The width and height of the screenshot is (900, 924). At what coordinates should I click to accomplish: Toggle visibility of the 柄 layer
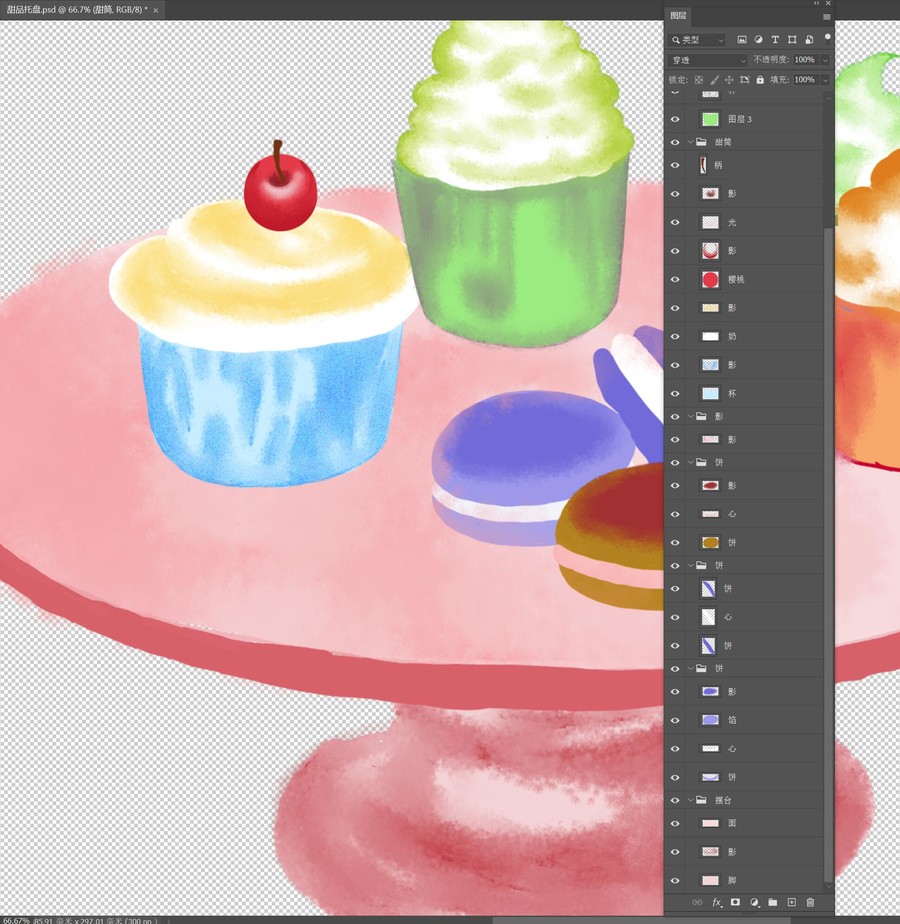[675, 165]
